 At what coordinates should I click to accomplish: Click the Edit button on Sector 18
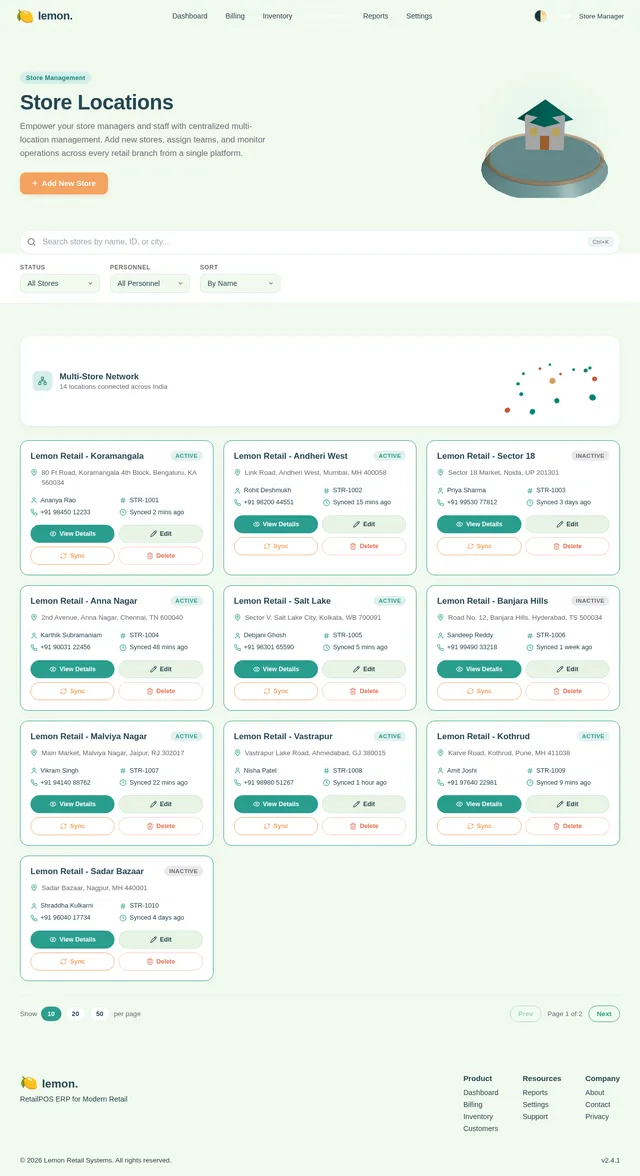click(567, 524)
